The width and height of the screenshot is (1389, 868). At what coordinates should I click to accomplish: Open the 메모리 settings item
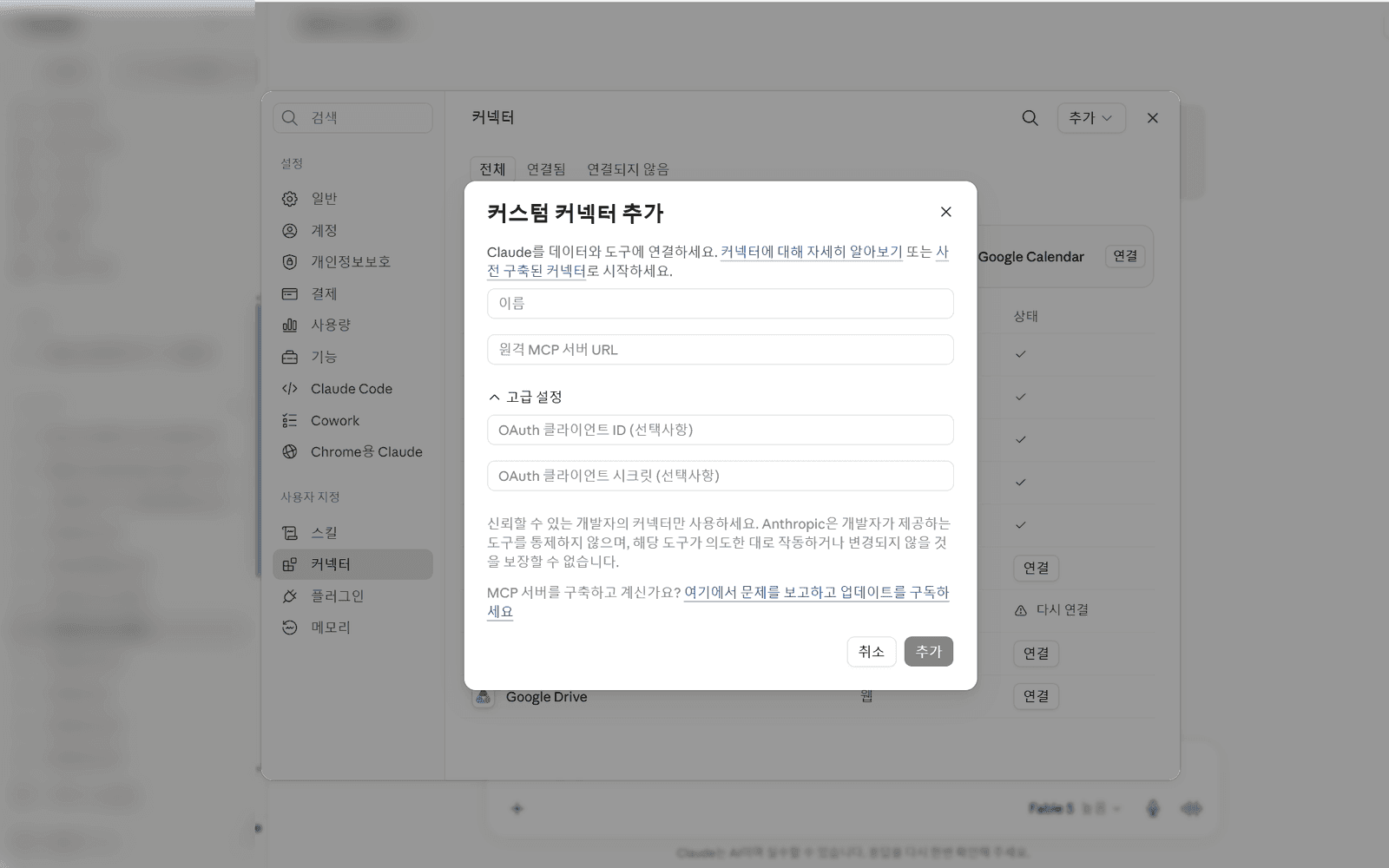pos(352,628)
